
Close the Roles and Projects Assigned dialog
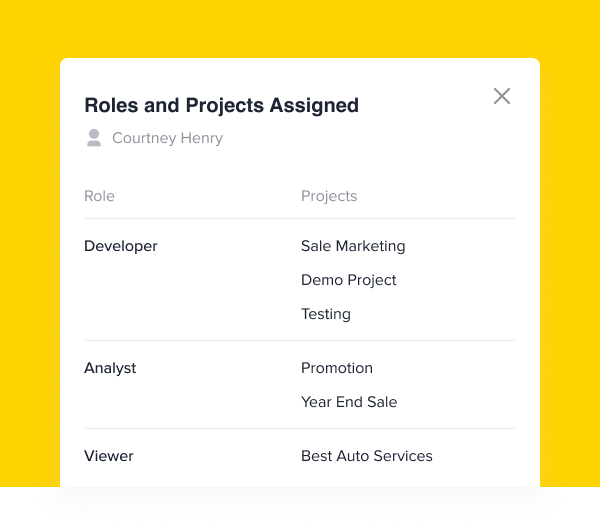coord(502,96)
